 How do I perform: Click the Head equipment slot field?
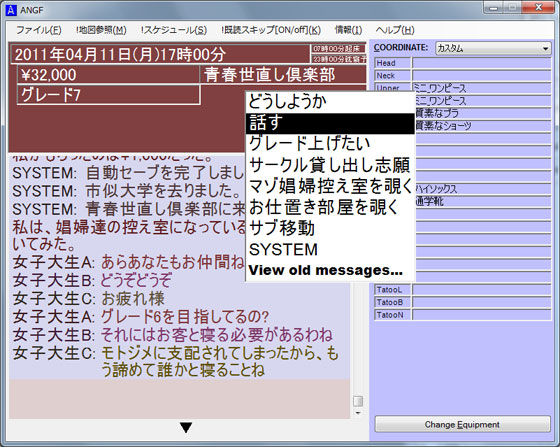(481, 63)
